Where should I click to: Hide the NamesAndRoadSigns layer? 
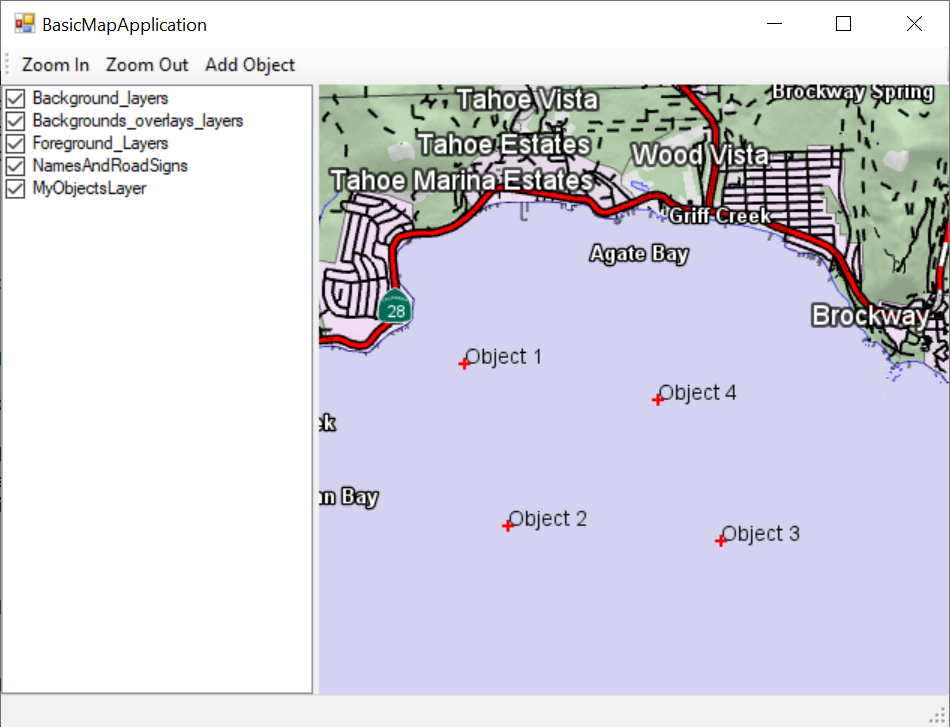click(x=16, y=166)
